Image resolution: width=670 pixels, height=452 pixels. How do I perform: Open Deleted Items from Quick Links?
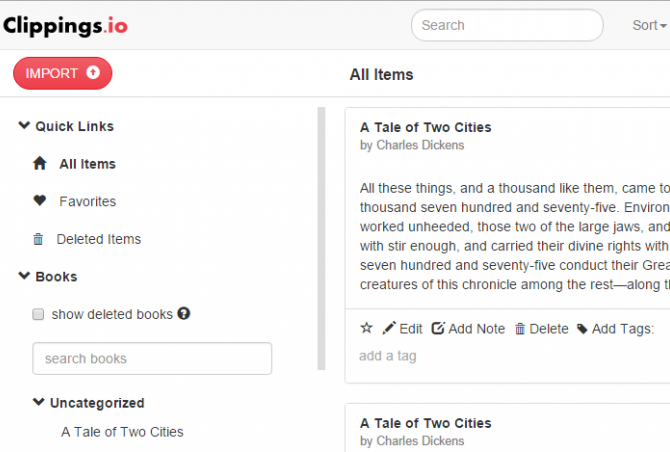pyautogui.click(x=99, y=239)
